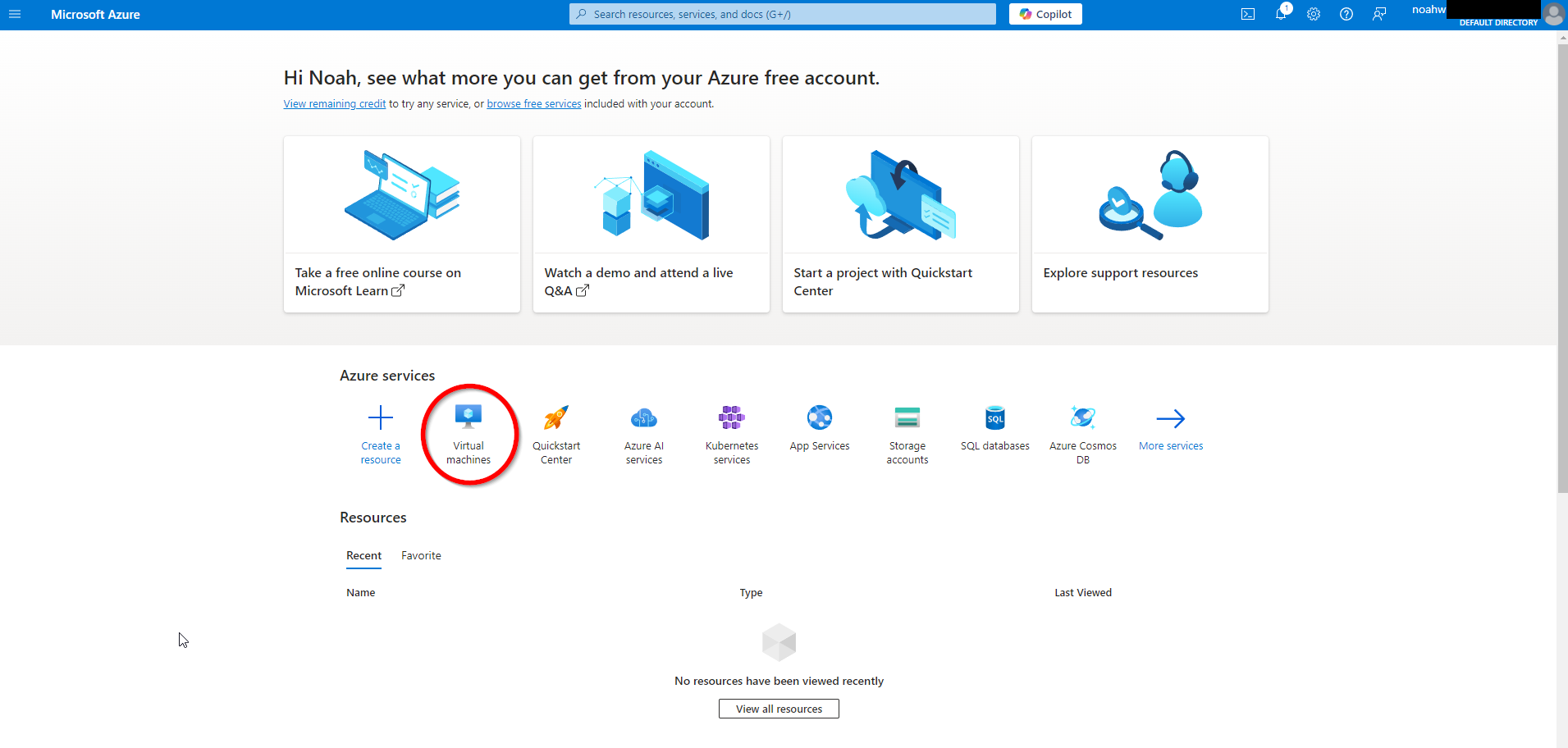Open Virtual machines service

(x=469, y=435)
